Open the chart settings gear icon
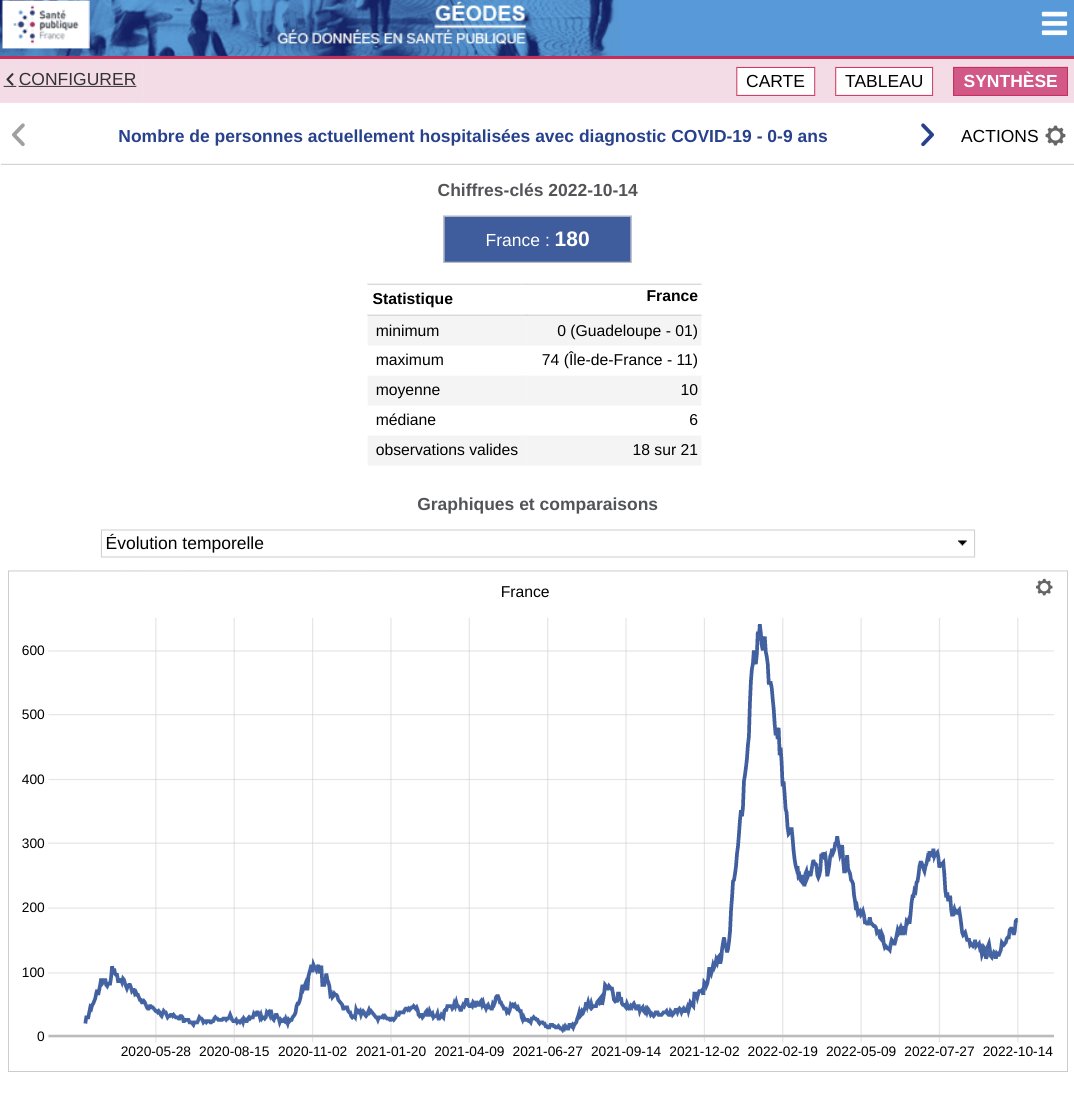Screen dimensions: 1074x1096 tap(1044, 587)
